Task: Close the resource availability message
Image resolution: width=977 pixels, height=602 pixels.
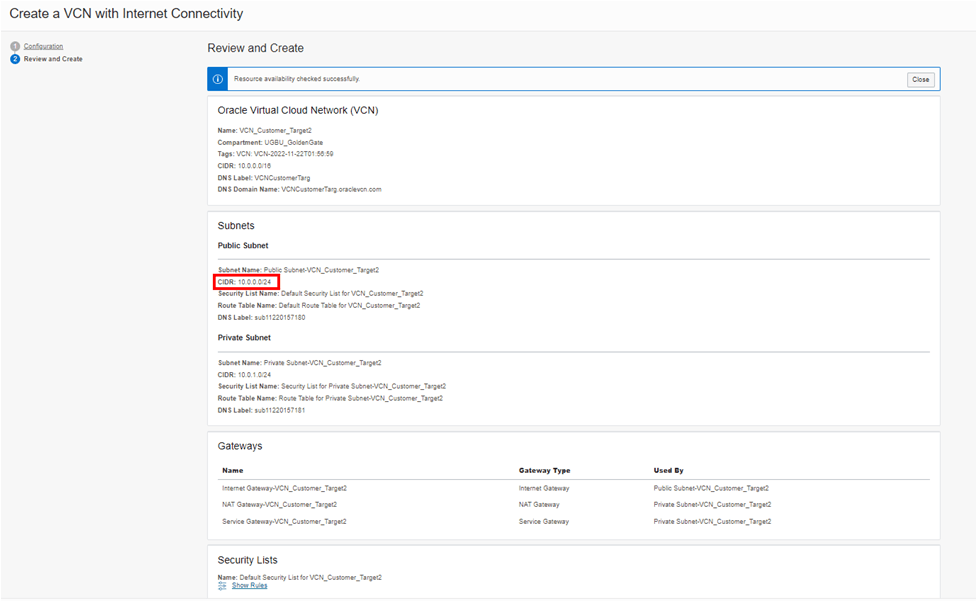Action: click(x=920, y=79)
